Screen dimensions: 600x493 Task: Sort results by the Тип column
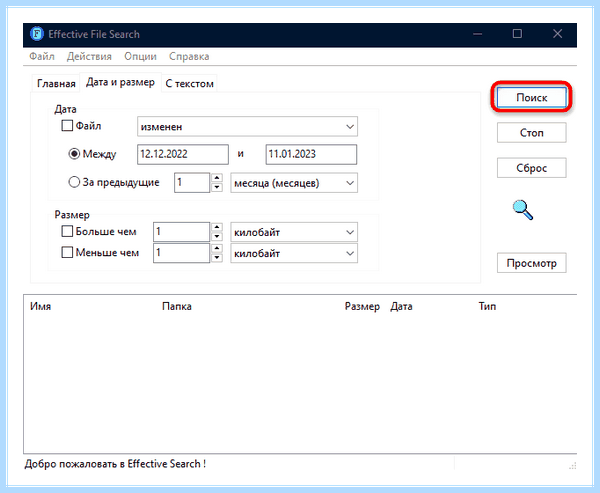487,306
